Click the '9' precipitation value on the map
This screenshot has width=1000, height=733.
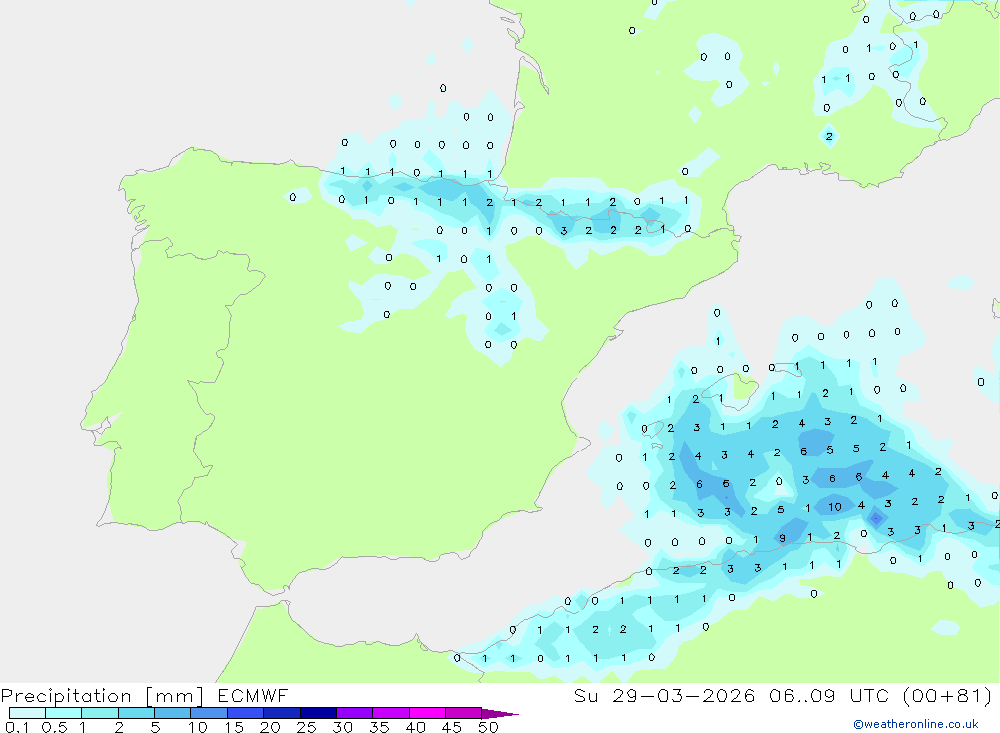783,538
